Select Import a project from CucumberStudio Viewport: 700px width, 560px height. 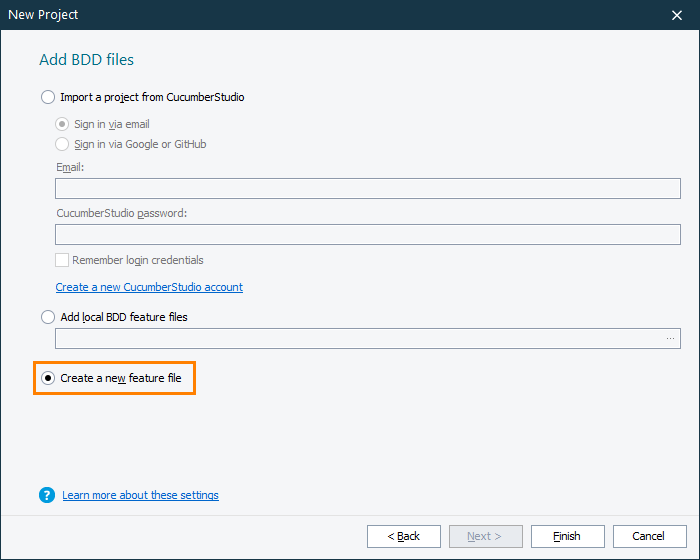coord(48,97)
